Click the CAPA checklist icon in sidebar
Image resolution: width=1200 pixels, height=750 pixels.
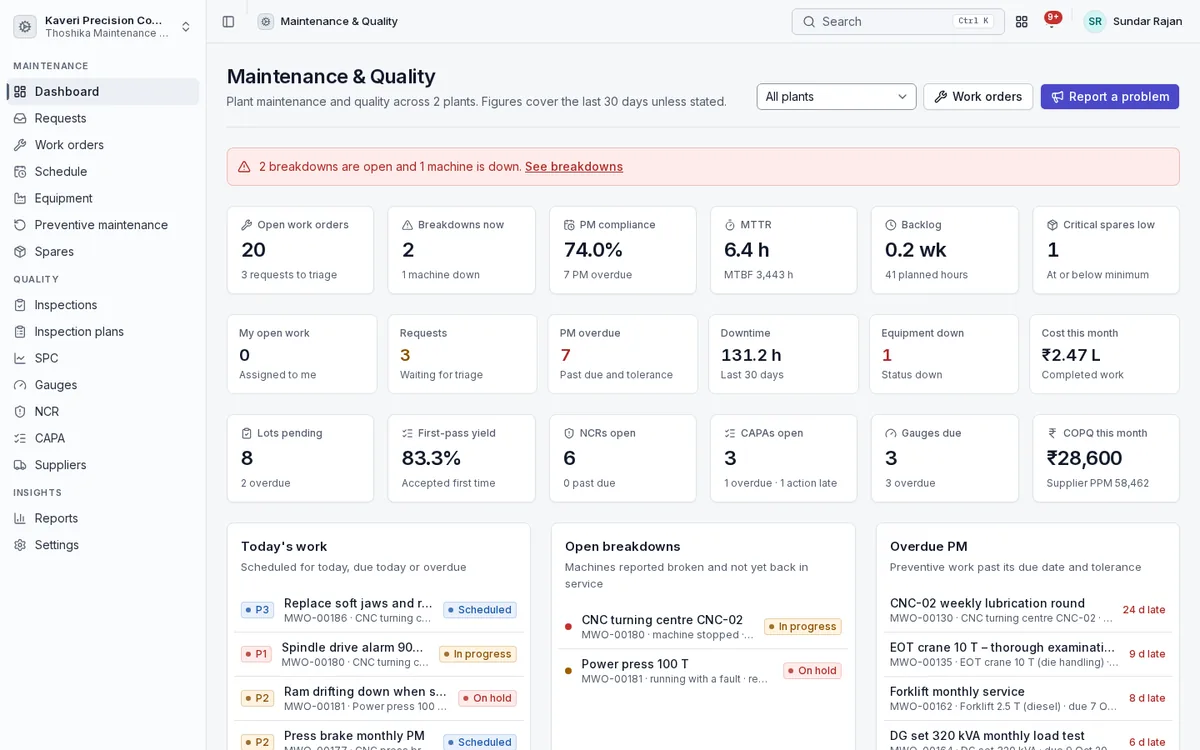(x=20, y=438)
